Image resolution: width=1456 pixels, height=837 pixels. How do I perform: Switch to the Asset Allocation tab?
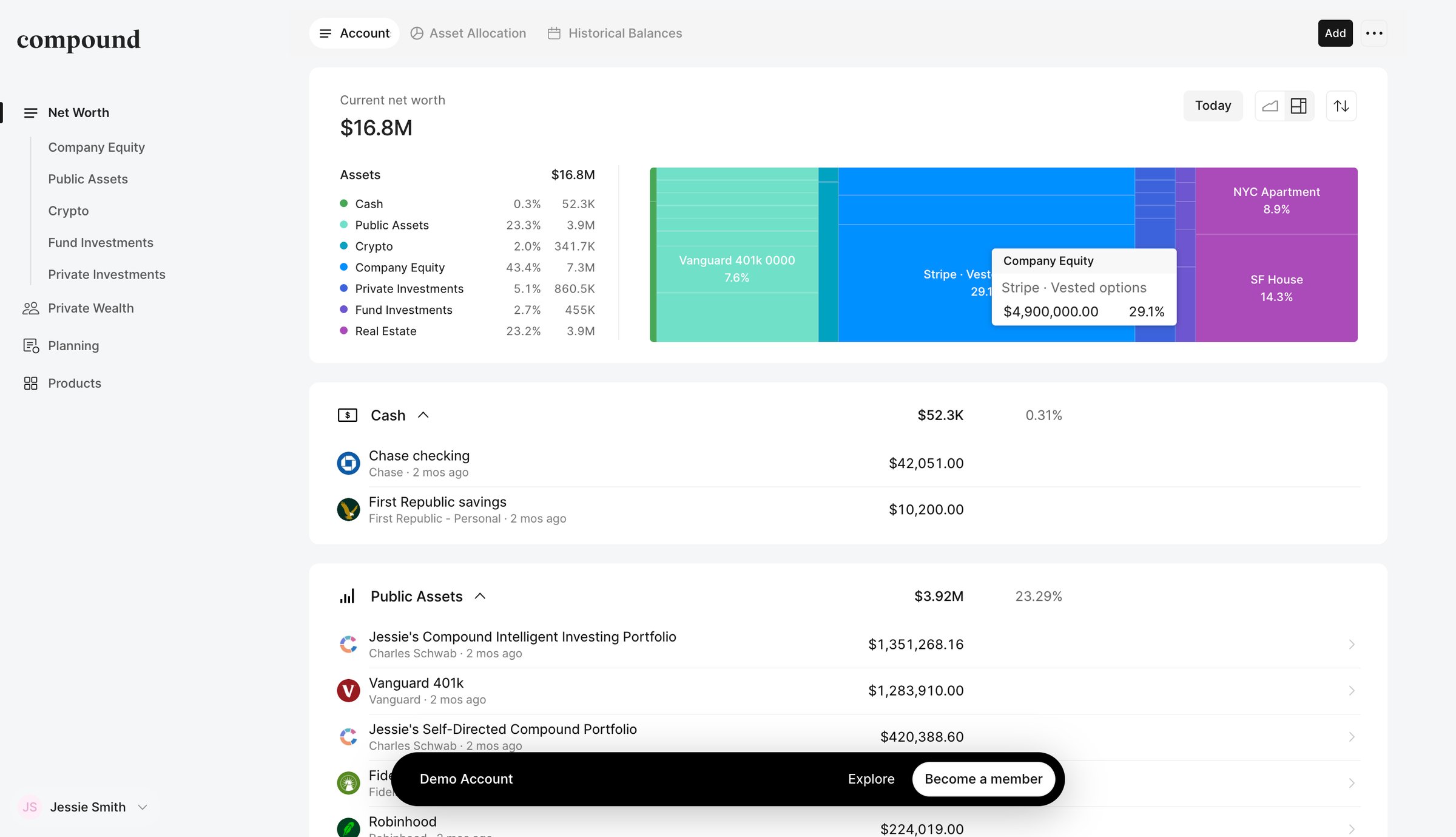click(x=468, y=33)
